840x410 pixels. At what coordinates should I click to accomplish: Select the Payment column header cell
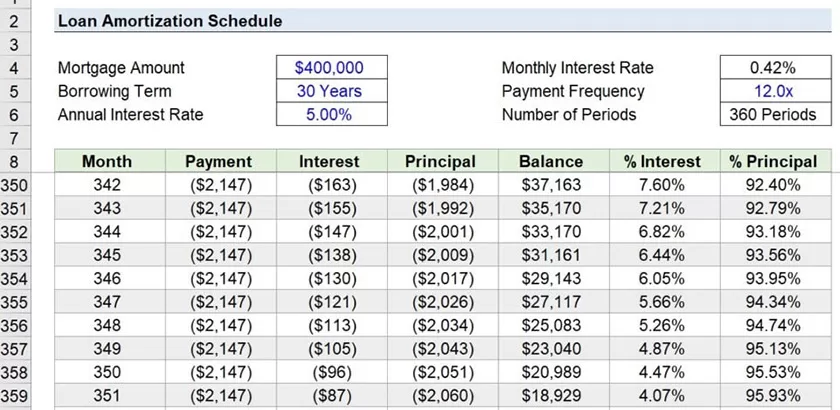click(x=218, y=161)
